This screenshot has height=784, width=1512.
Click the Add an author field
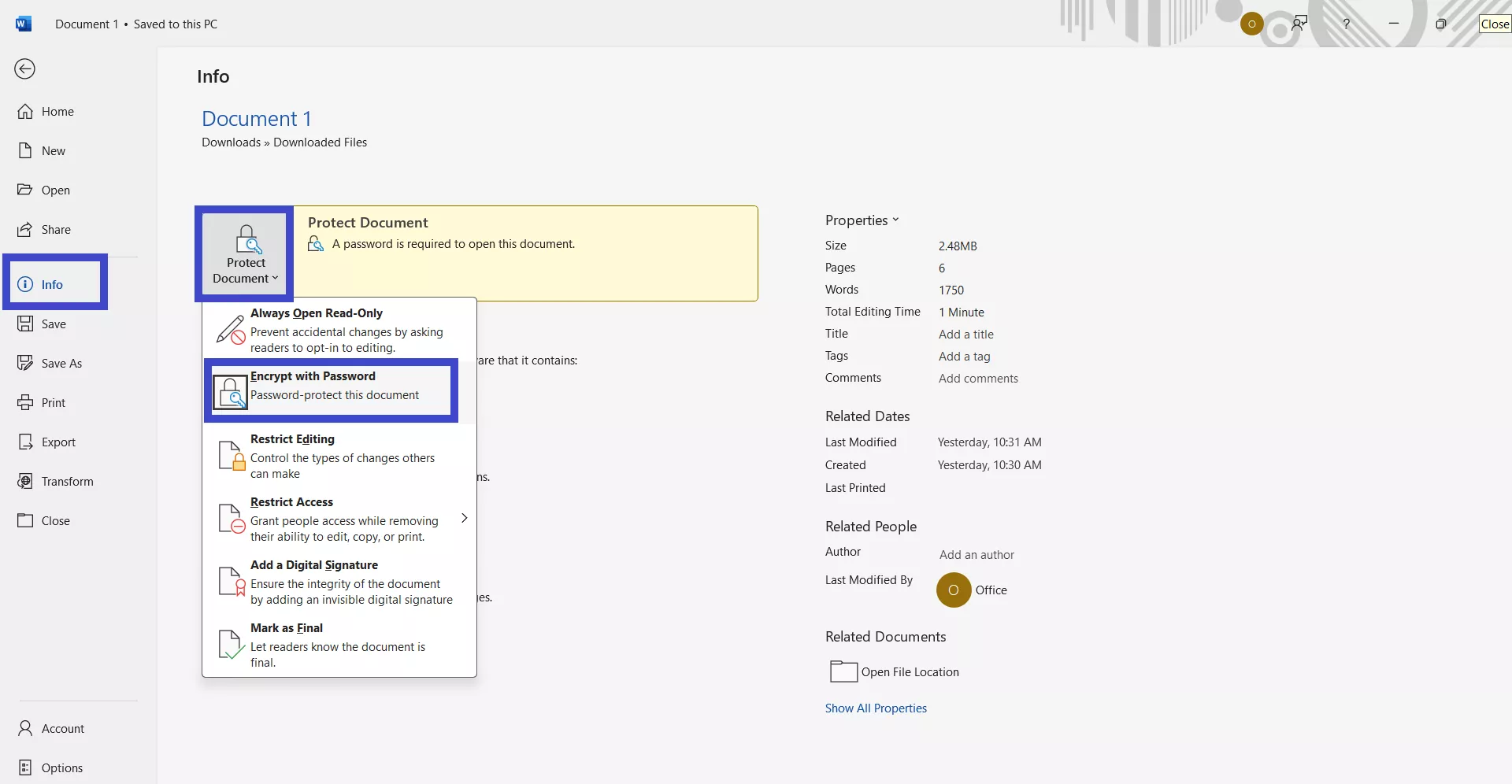click(976, 555)
